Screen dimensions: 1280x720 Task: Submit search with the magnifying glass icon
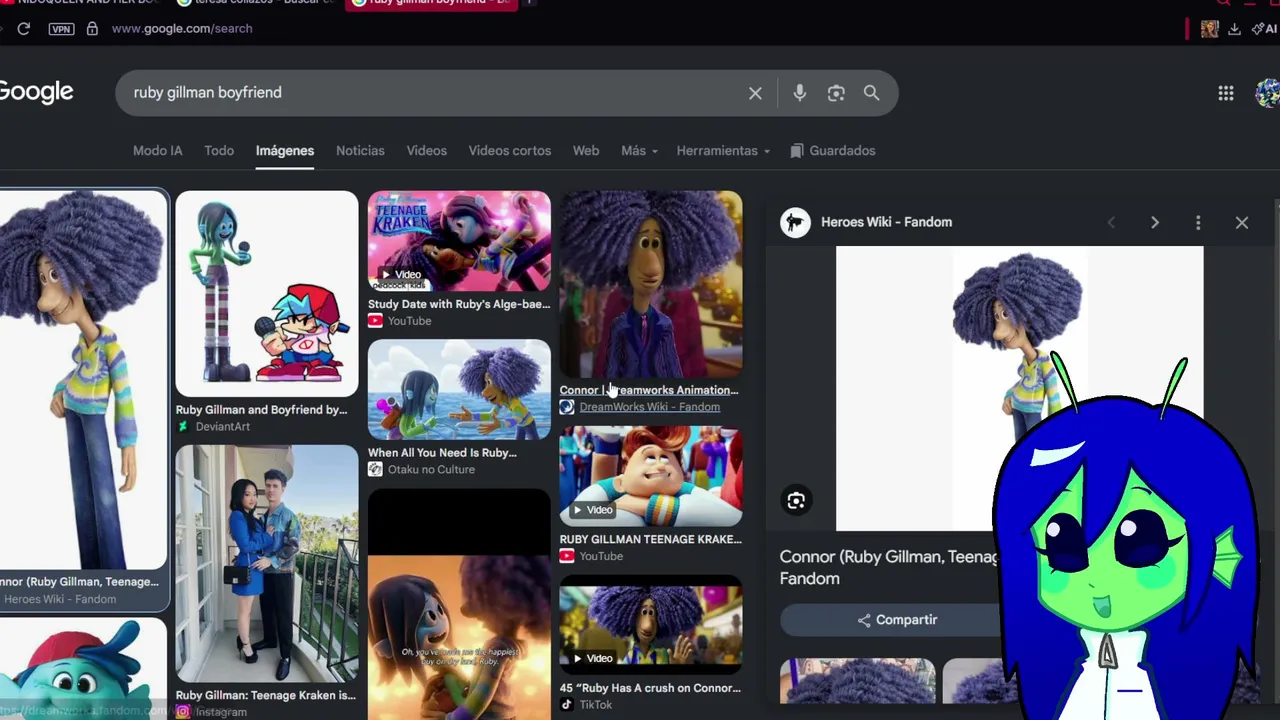(x=872, y=93)
